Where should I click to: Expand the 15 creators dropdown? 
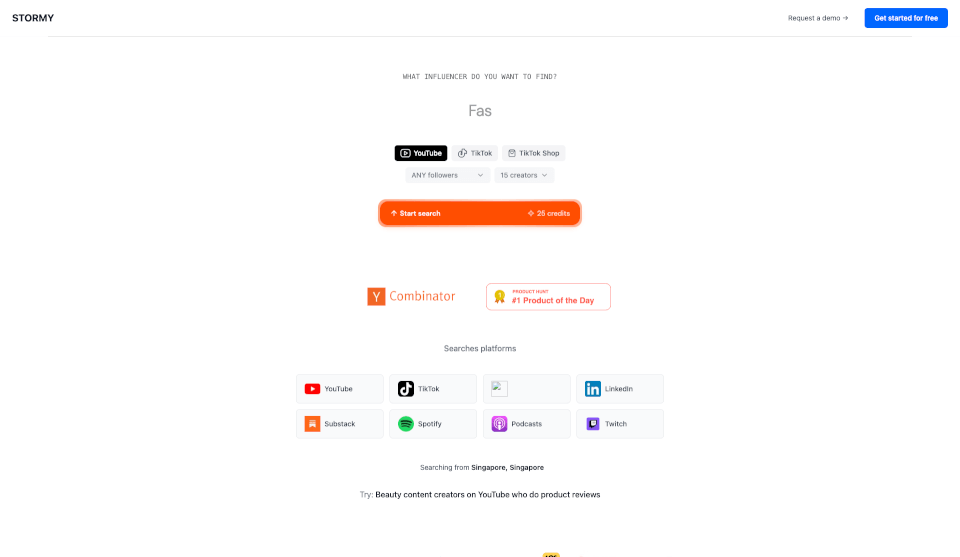(524, 175)
